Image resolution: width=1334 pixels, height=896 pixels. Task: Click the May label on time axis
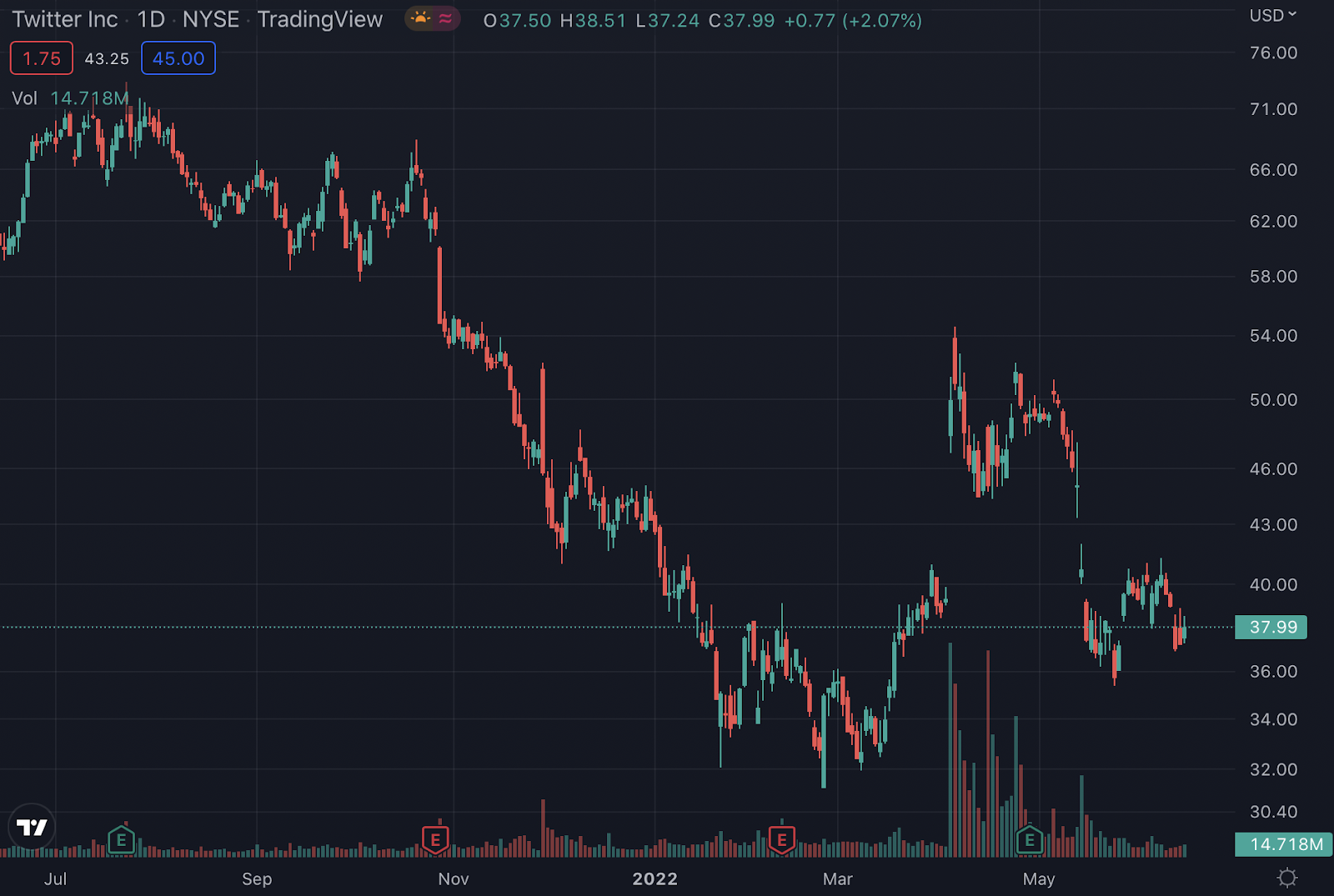coord(1039,879)
